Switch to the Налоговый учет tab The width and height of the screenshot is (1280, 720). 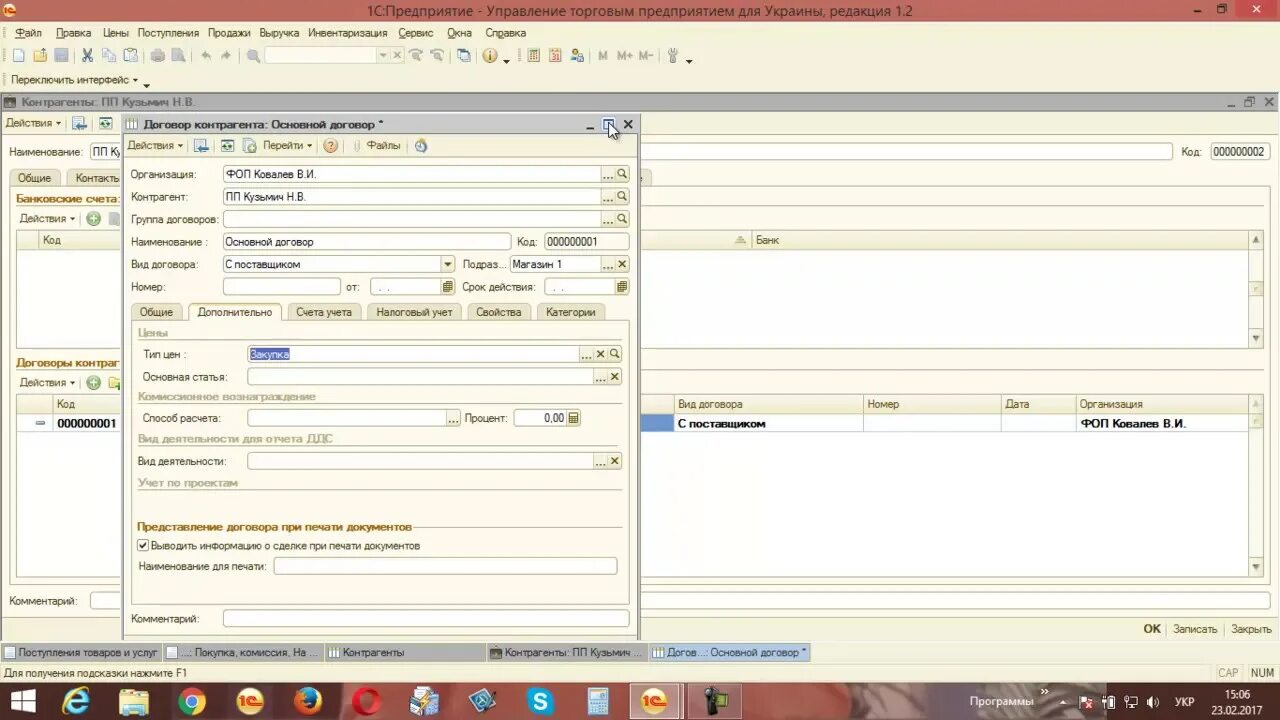(x=414, y=312)
